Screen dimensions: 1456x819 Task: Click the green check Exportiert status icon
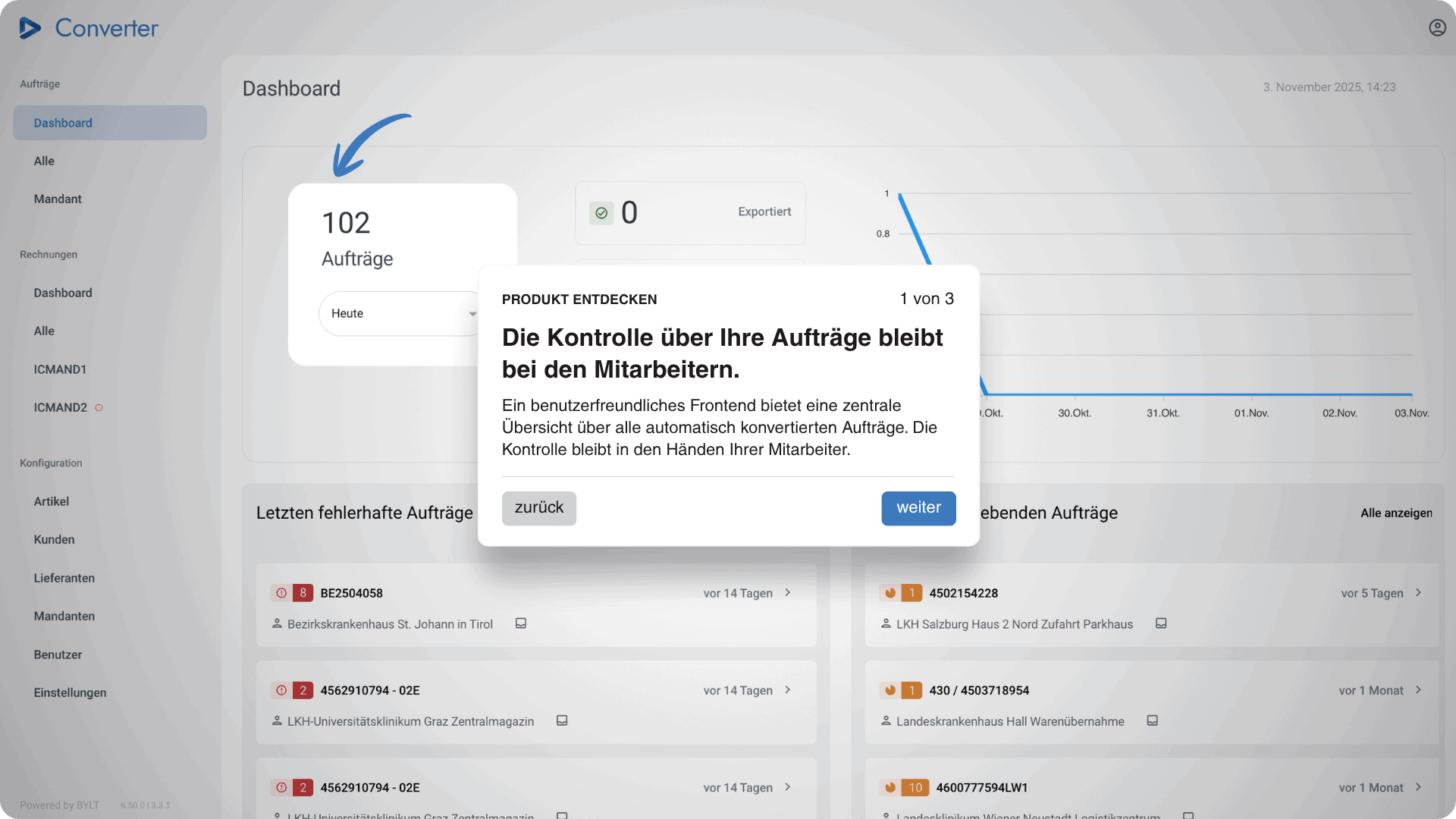coord(601,213)
